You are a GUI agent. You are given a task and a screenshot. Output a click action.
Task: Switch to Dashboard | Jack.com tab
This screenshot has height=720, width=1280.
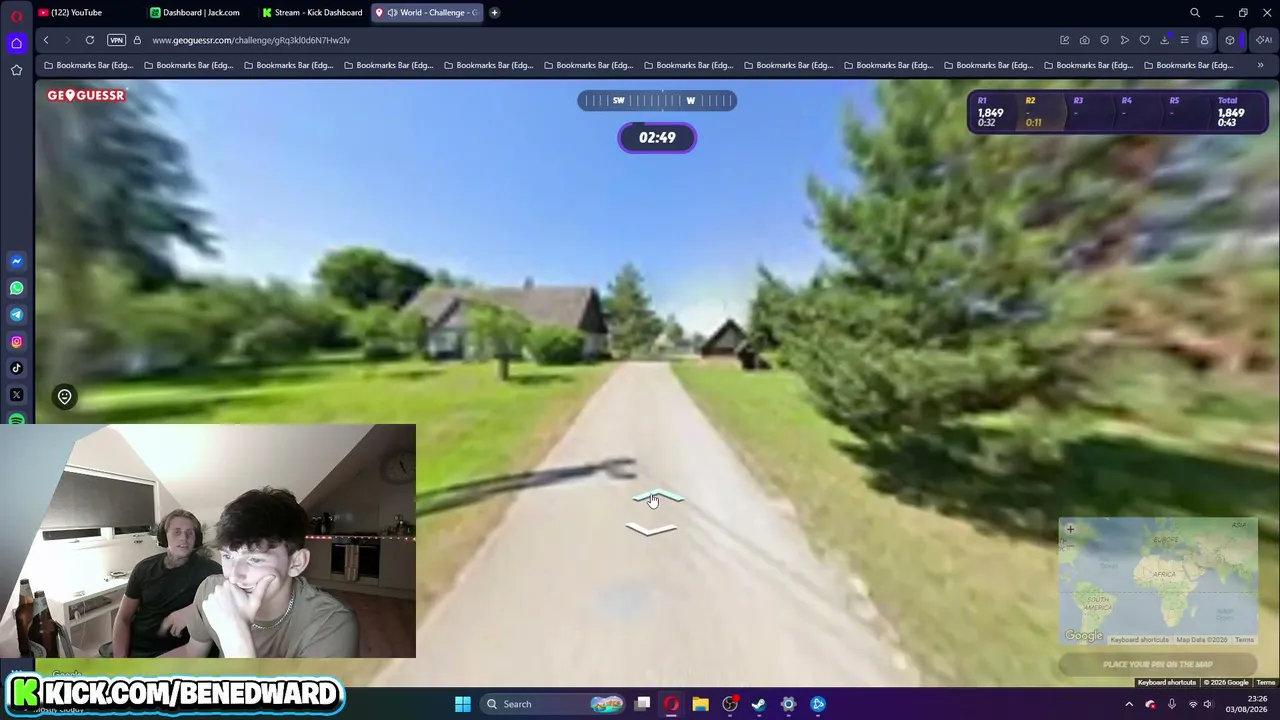(x=200, y=13)
